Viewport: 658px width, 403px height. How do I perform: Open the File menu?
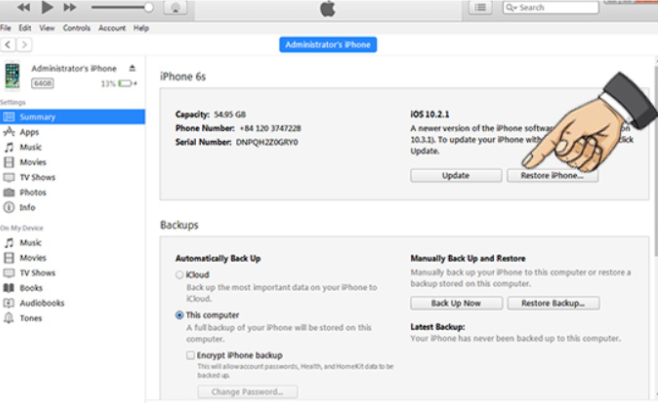(x=6, y=28)
